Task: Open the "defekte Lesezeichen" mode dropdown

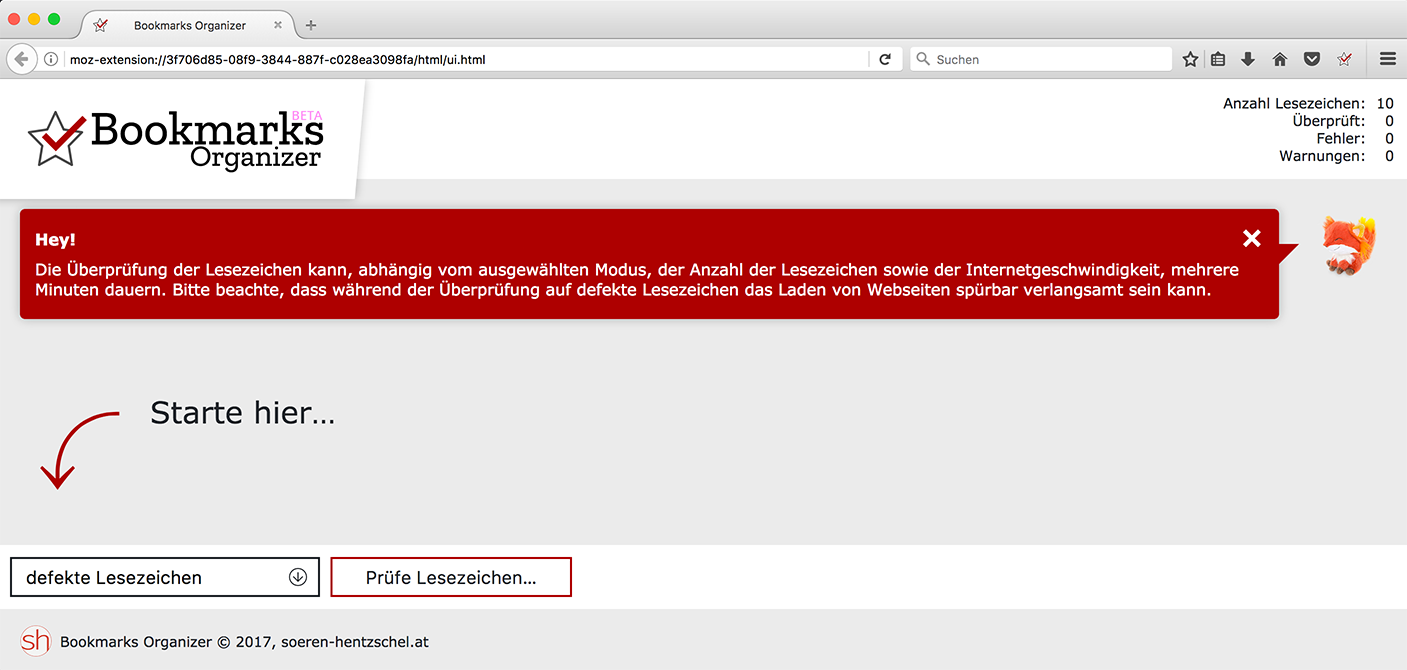Action: (x=165, y=577)
